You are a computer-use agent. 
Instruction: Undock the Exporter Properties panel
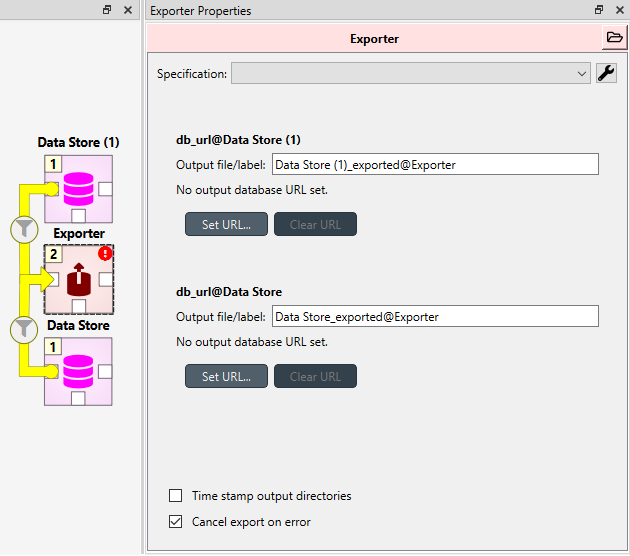[599, 10]
